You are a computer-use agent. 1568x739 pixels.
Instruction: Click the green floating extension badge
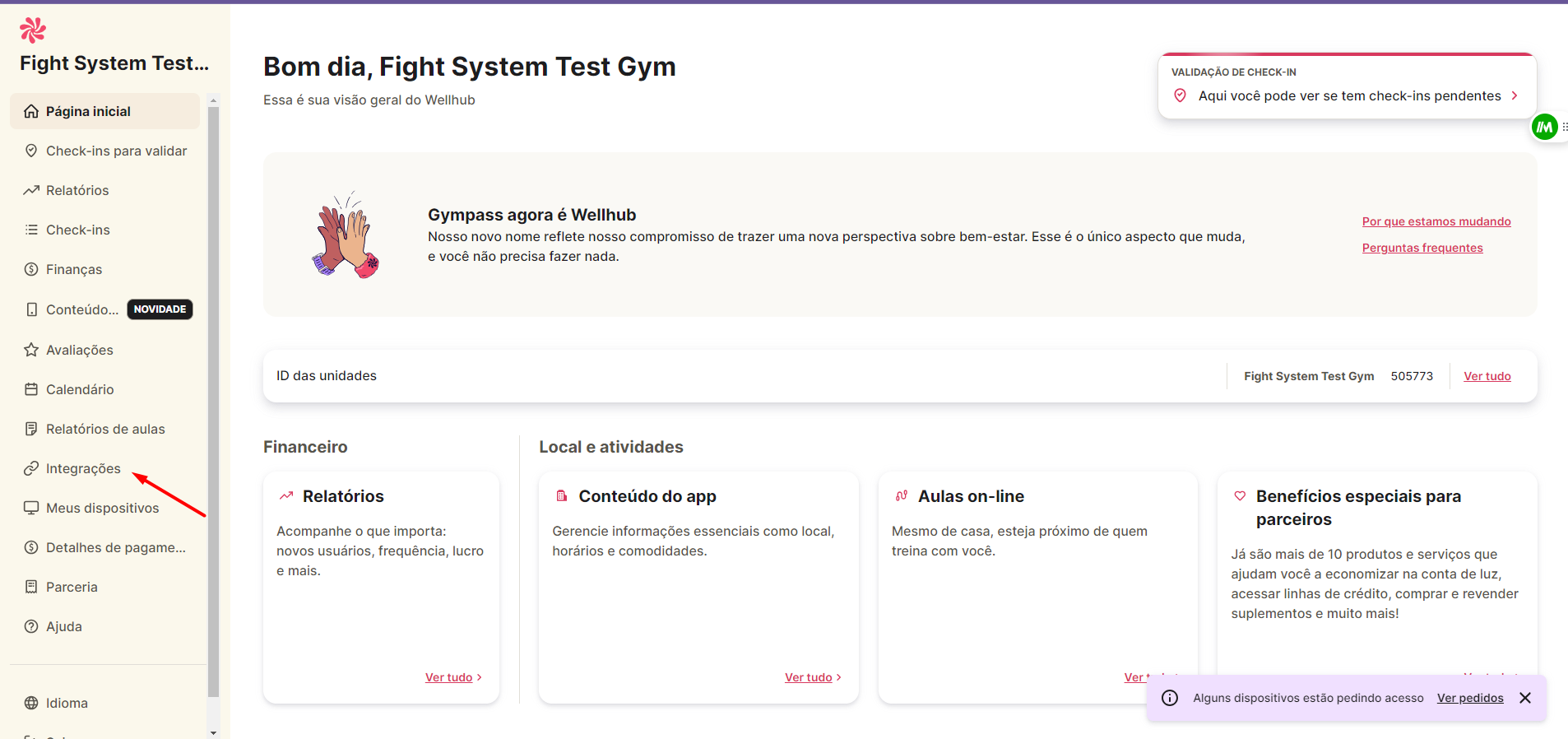[x=1544, y=127]
